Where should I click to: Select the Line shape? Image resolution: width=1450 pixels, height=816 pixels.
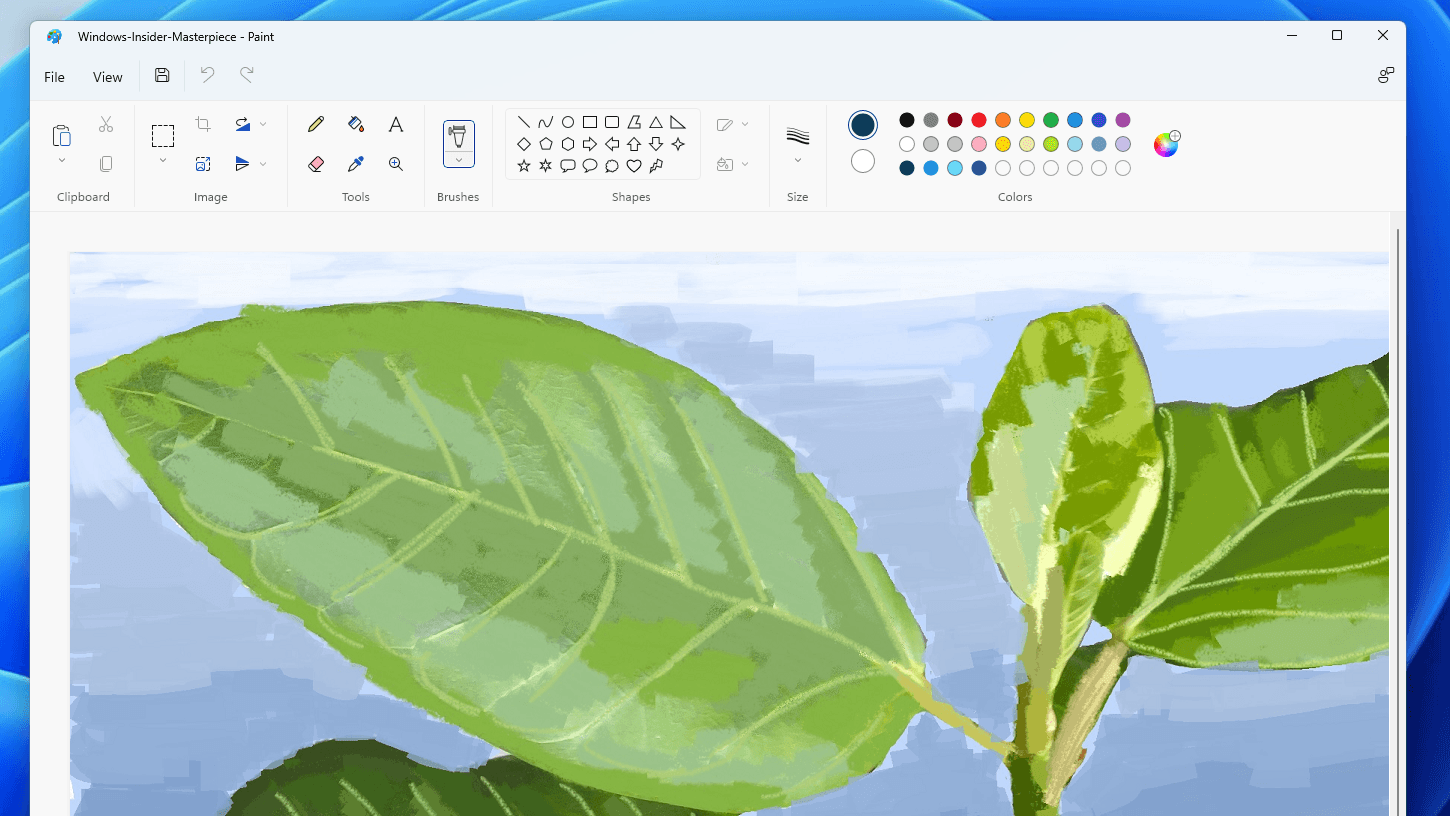click(x=524, y=122)
